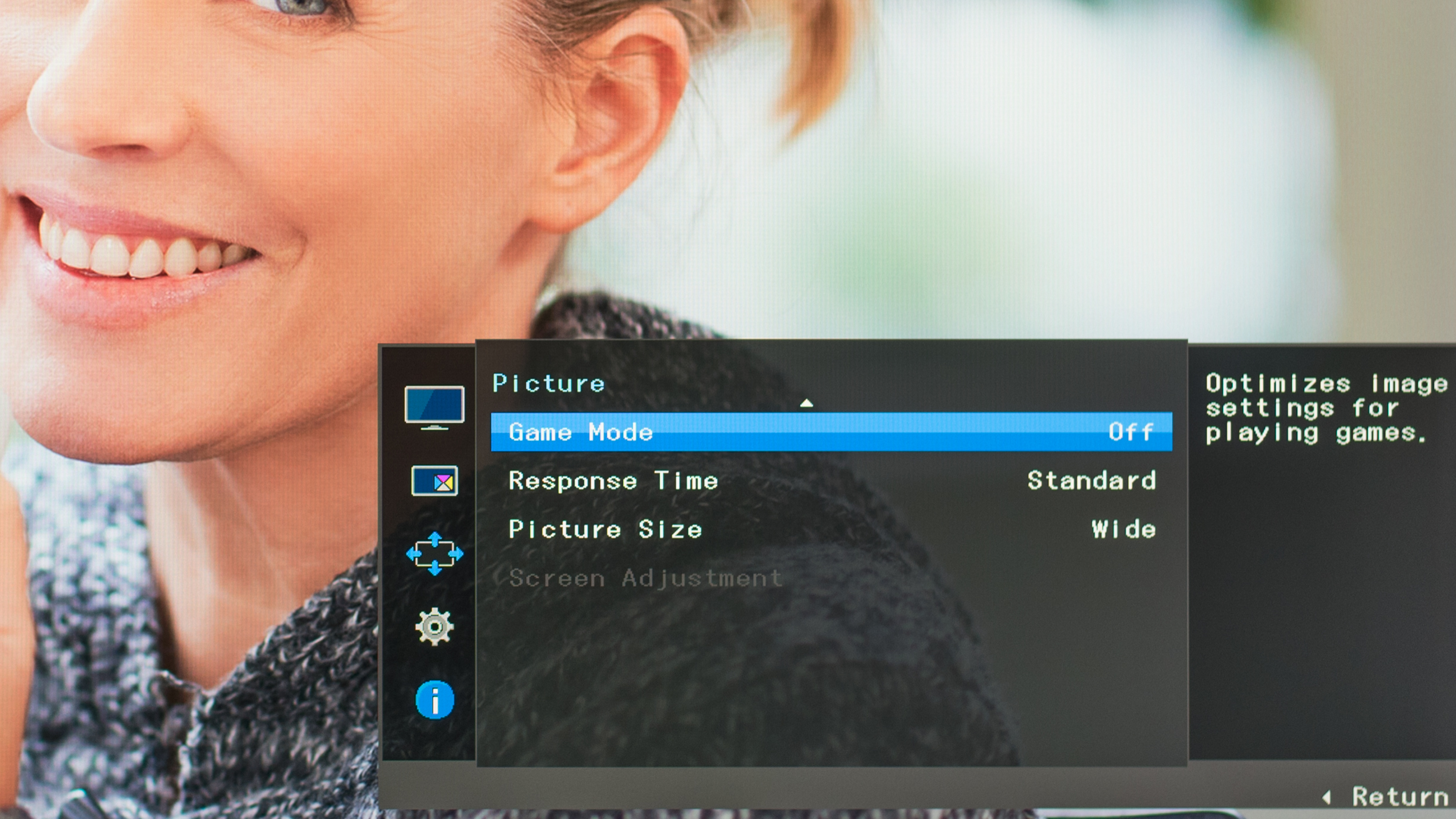This screenshot has height=819, width=1456.
Task: Select the Response Time menu item
Action: [613, 481]
